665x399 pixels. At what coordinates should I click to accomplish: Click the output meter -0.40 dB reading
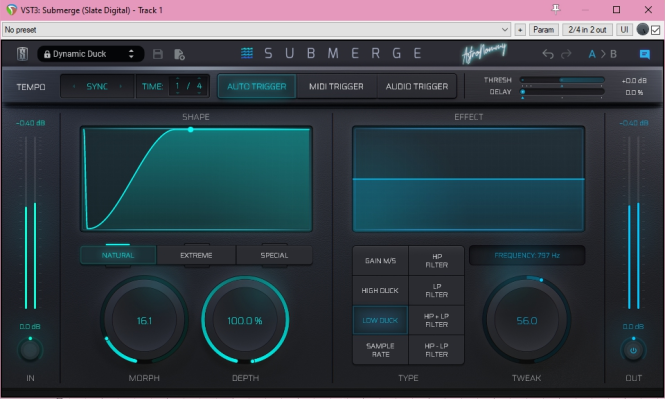click(x=634, y=123)
